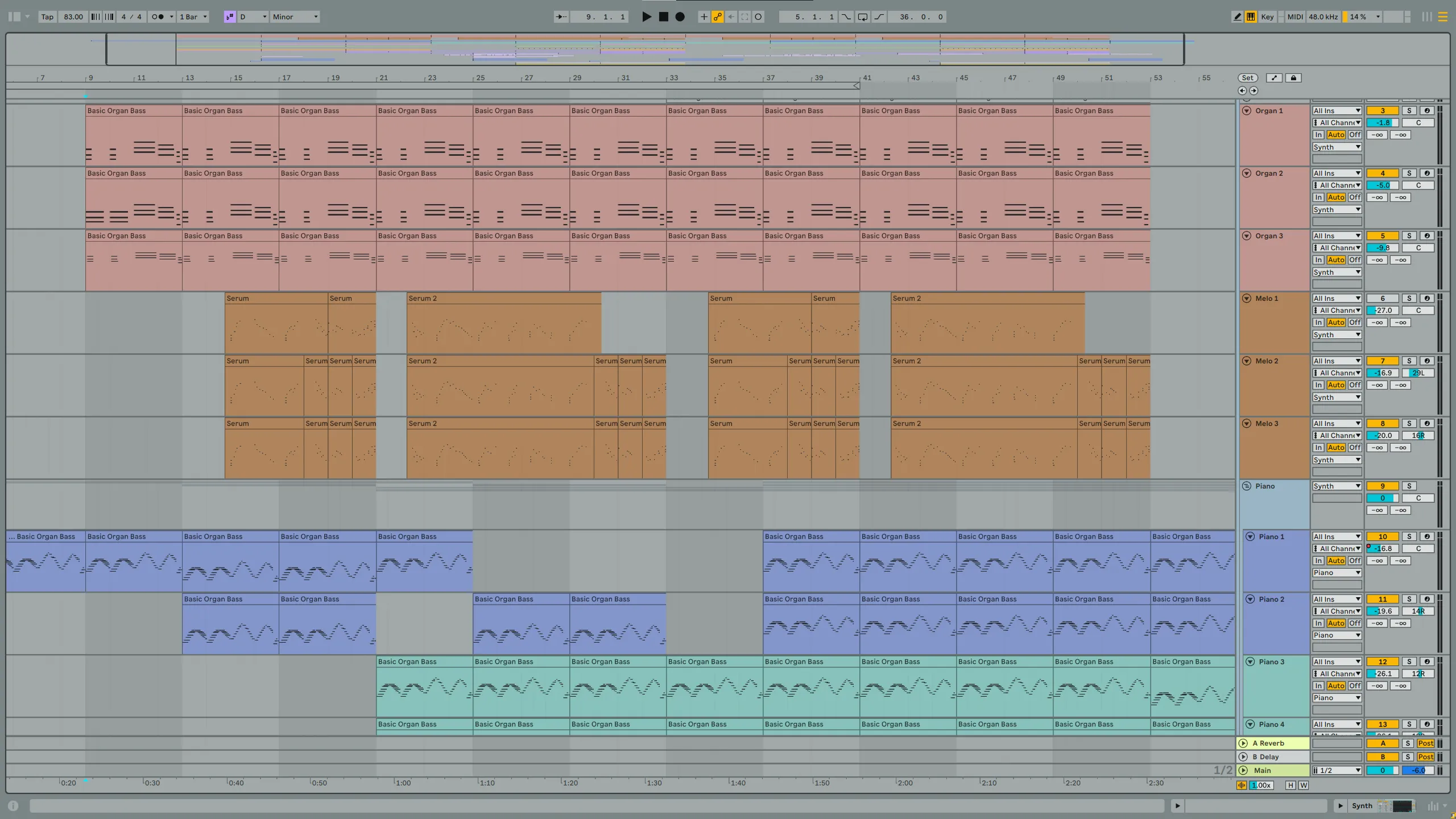Toggle the Follow playback arrow icon

(561, 16)
